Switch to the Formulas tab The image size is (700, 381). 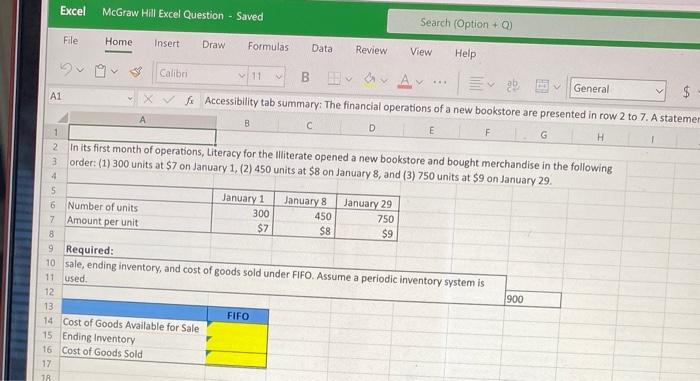pos(268,46)
